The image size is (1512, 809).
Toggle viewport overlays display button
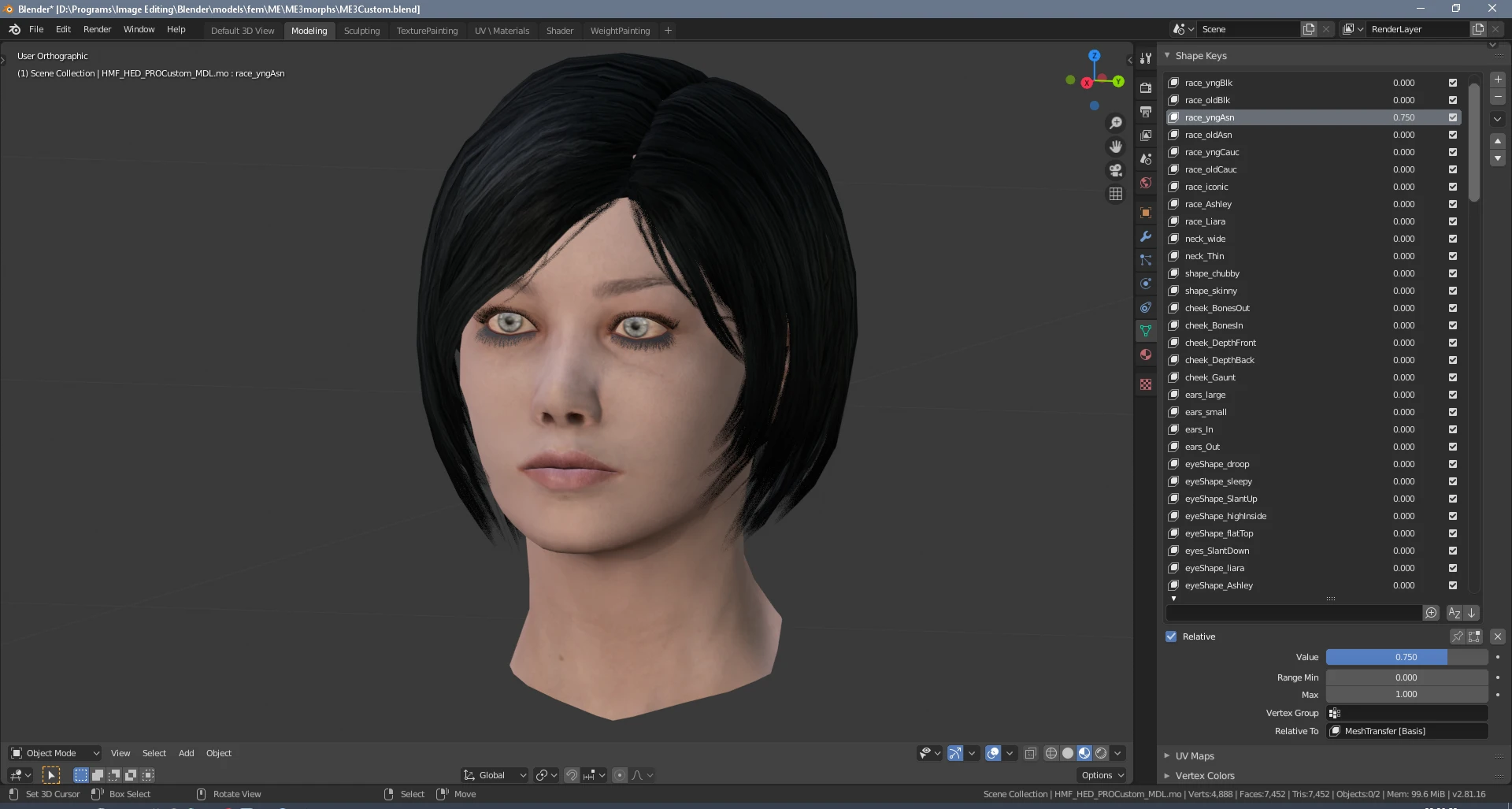993,753
